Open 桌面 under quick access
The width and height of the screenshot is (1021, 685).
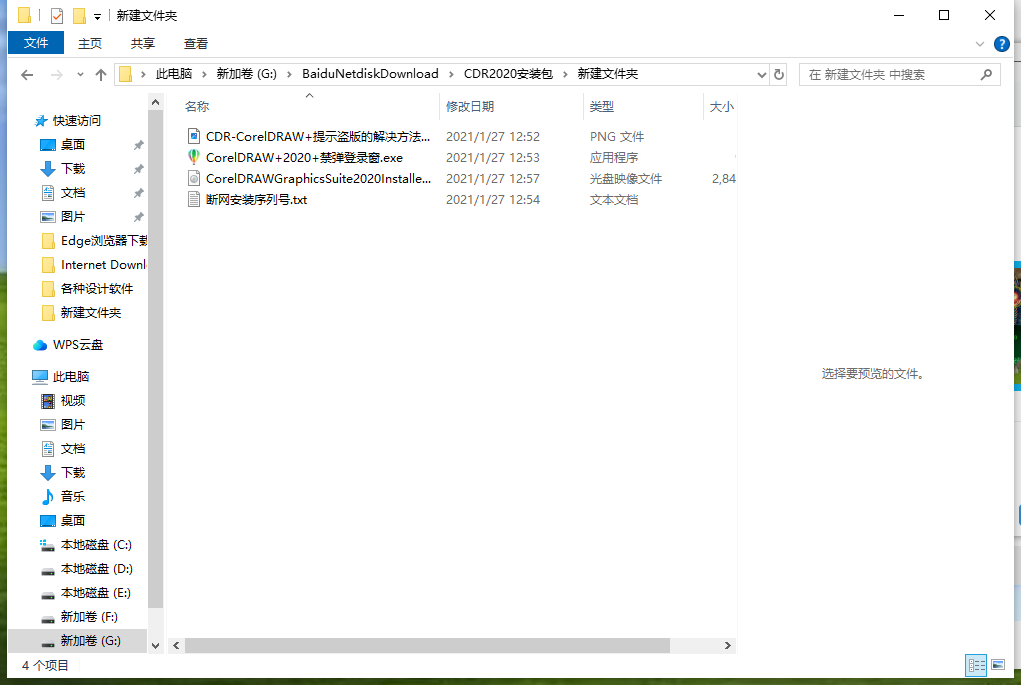(73, 145)
